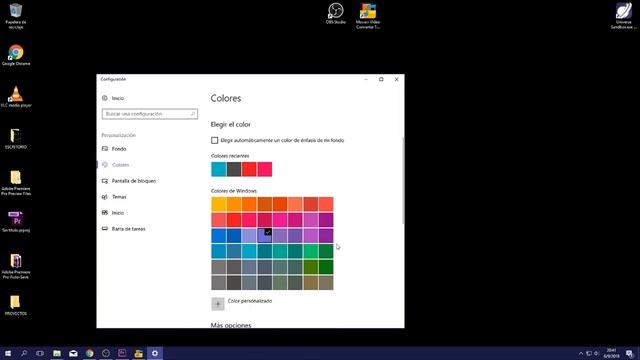Open the Windows Start menu button
Screen dimensions: 640x360
click(8, 353)
